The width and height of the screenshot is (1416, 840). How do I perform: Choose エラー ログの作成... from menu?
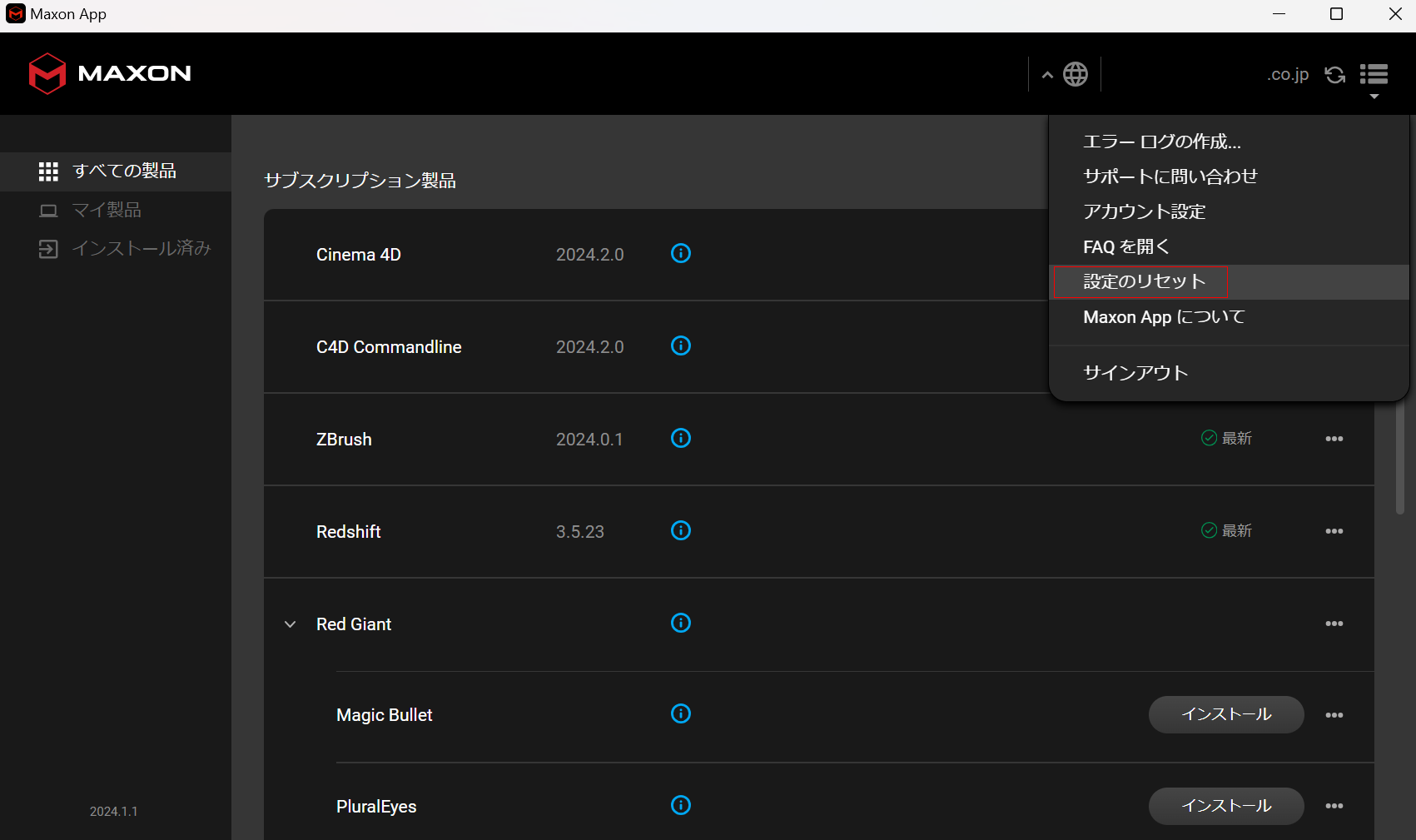coord(1229,142)
